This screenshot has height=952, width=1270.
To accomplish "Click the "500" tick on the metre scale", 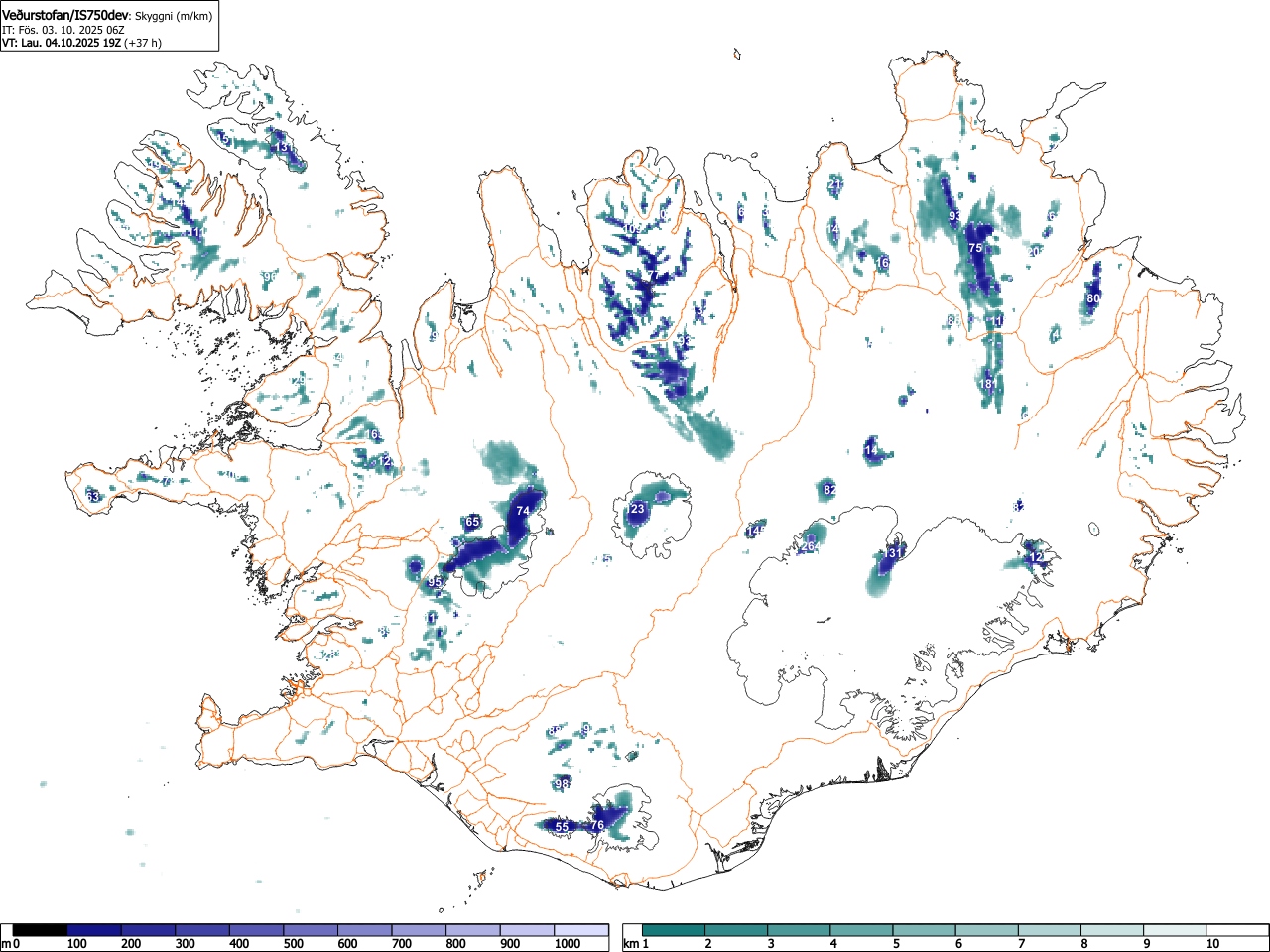I will [x=293, y=944].
